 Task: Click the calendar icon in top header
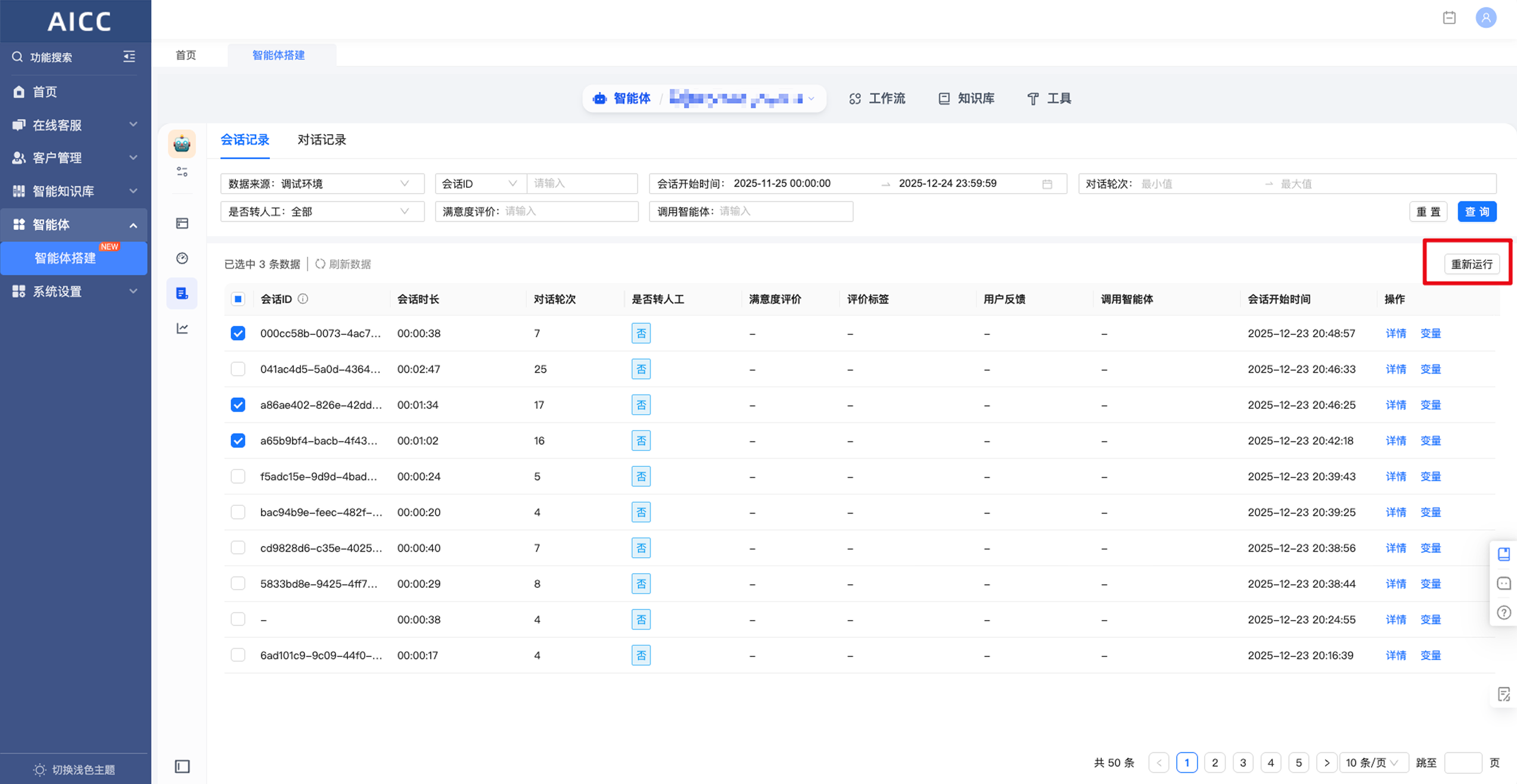coord(1449,18)
